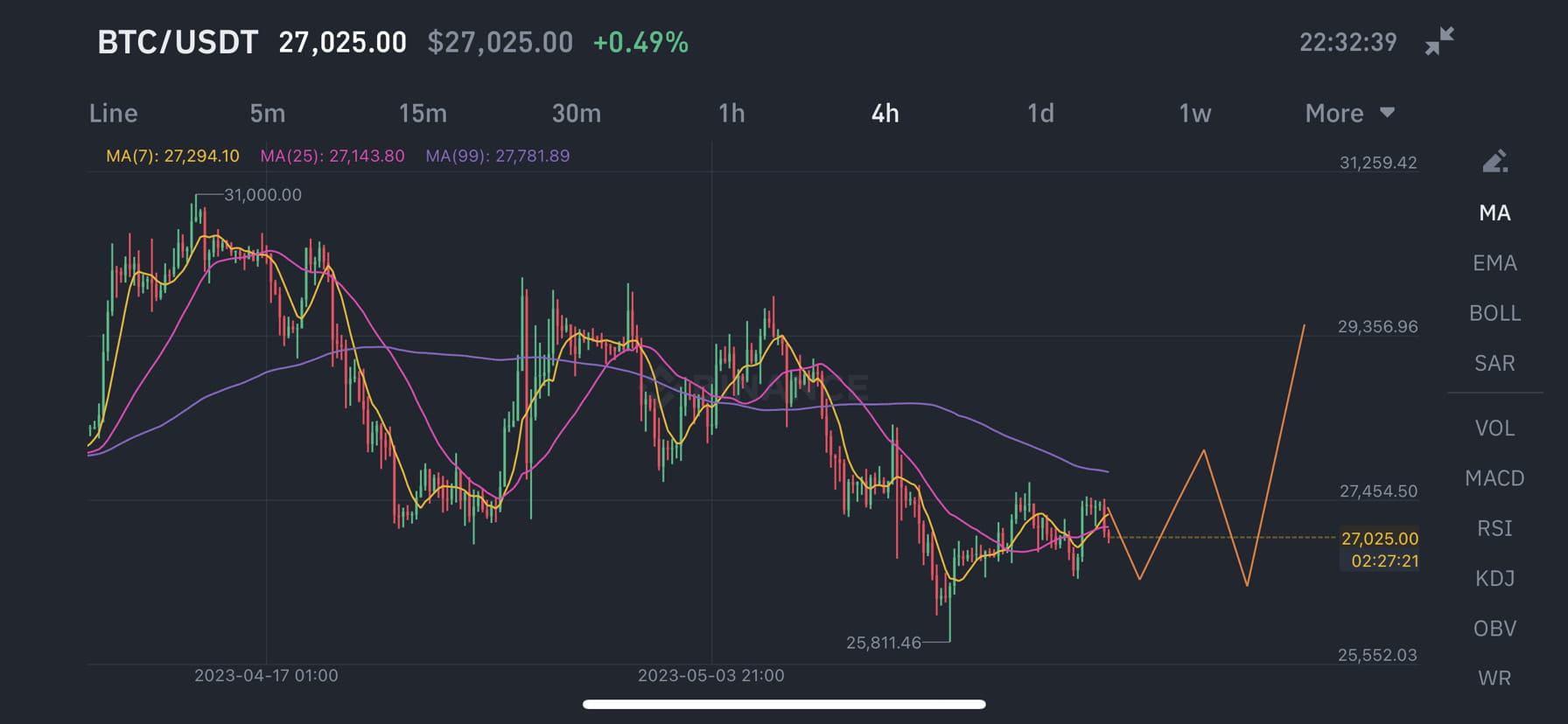Tap the 31,000.00 high price marker

[x=262, y=195]
